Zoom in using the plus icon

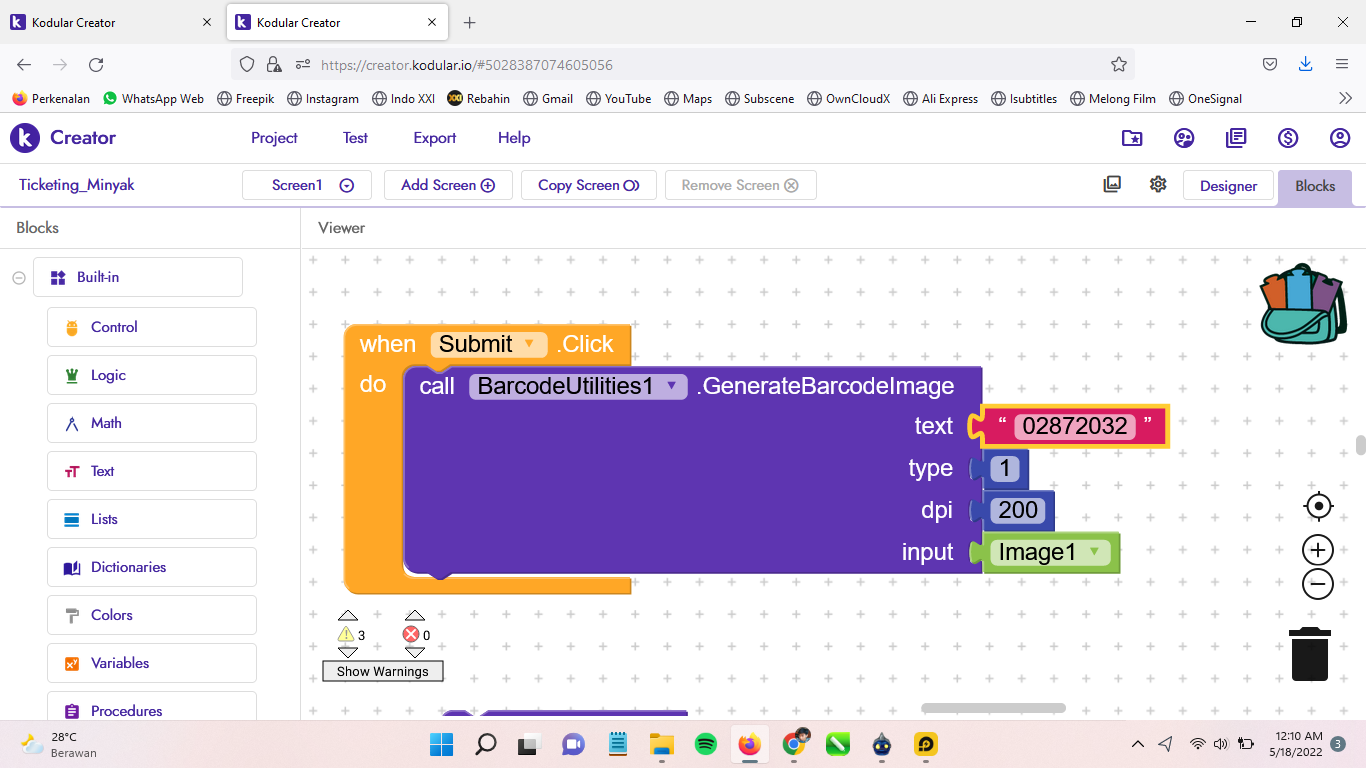pyautogui.click(x=1318, y=550)
